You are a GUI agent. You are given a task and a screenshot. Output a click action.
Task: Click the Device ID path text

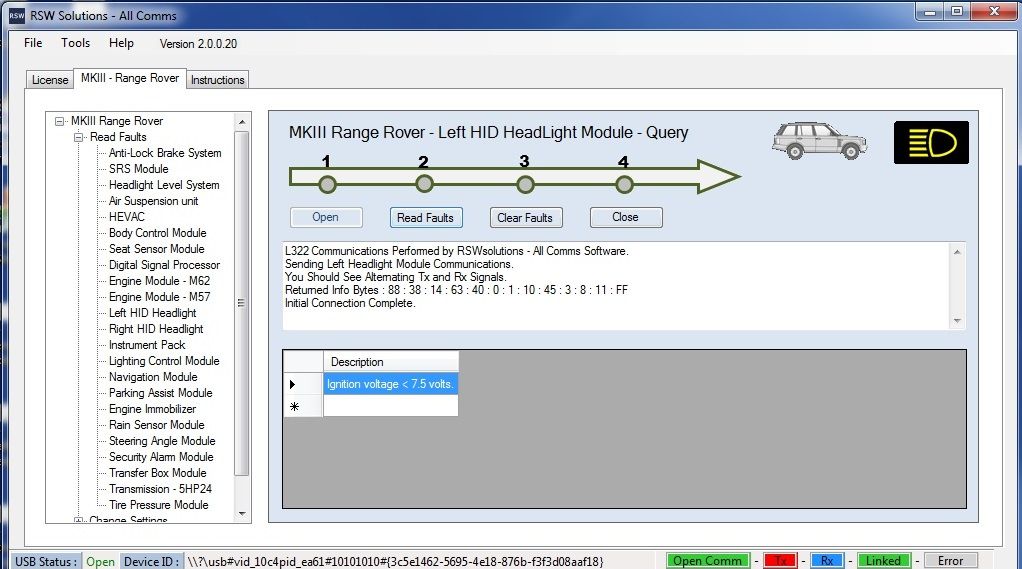396,561
